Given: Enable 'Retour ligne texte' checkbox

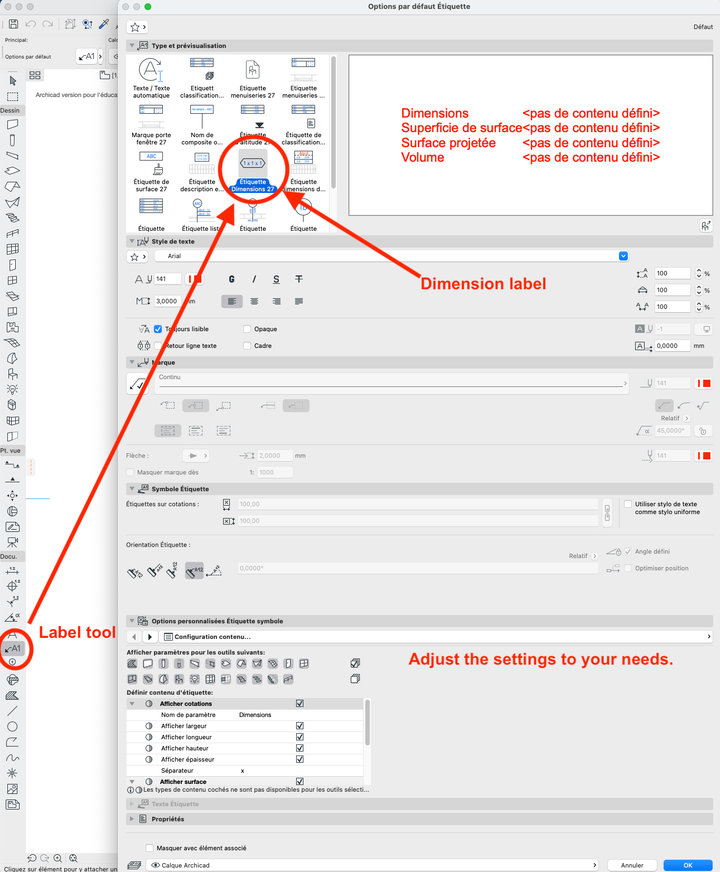Looking at the screenshot, I should pos(158,346).
